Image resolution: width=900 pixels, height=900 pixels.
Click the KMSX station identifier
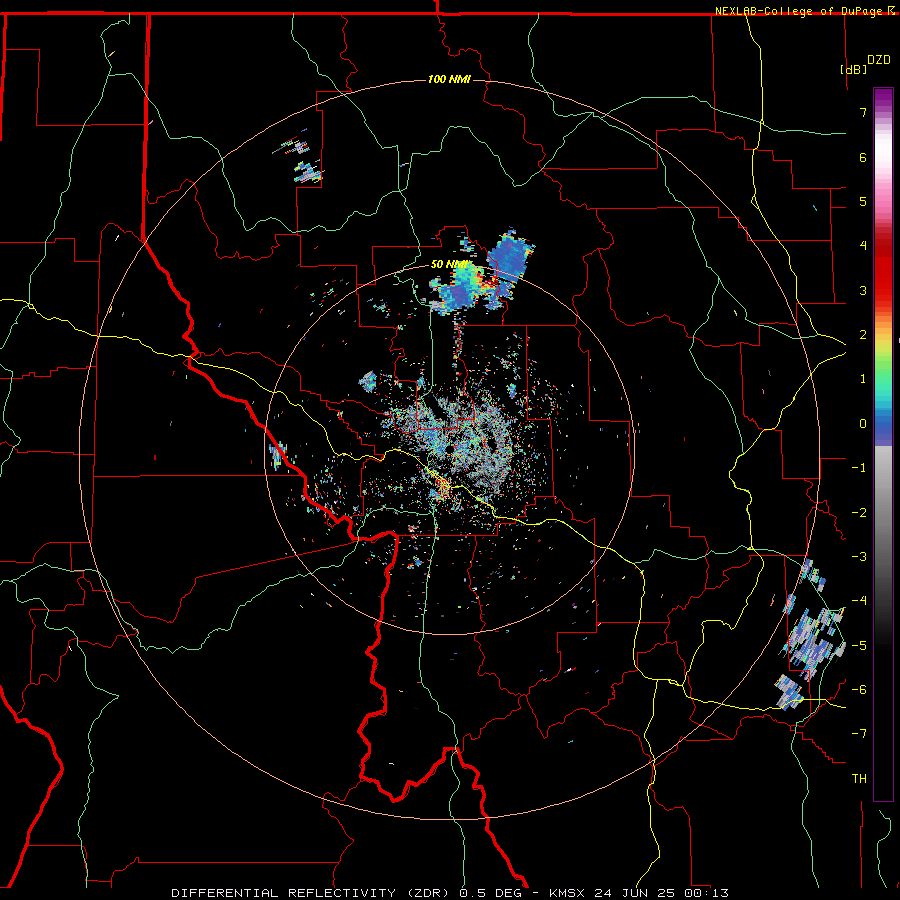coord(569,893)
